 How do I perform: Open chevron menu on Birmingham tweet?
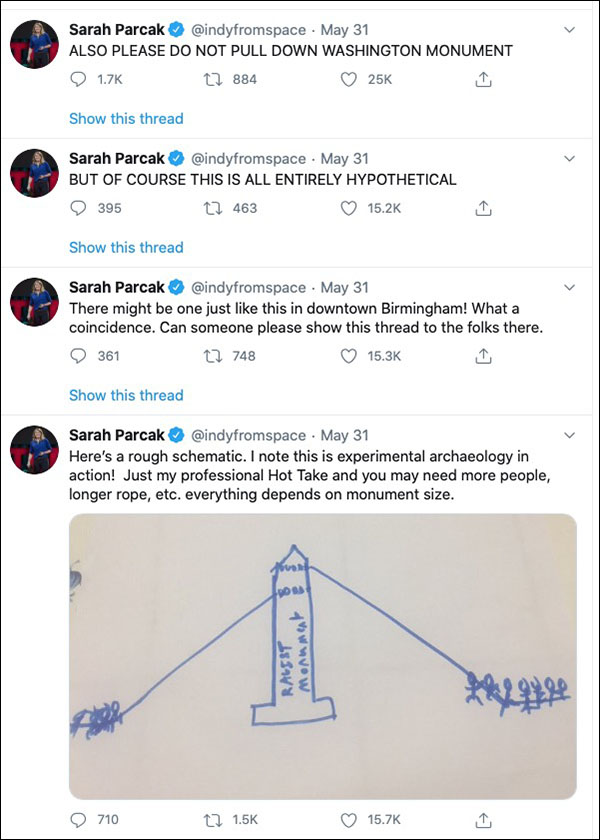point(570,287)
